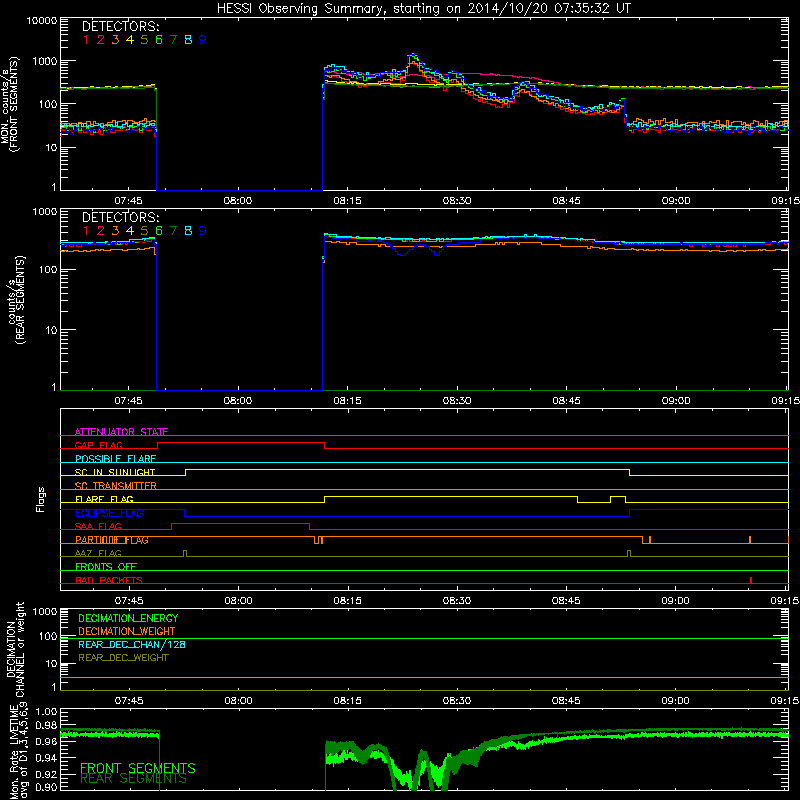Select magenta detector 2 in front segments legend
800x800 pixels.
(x=101, y=39)
